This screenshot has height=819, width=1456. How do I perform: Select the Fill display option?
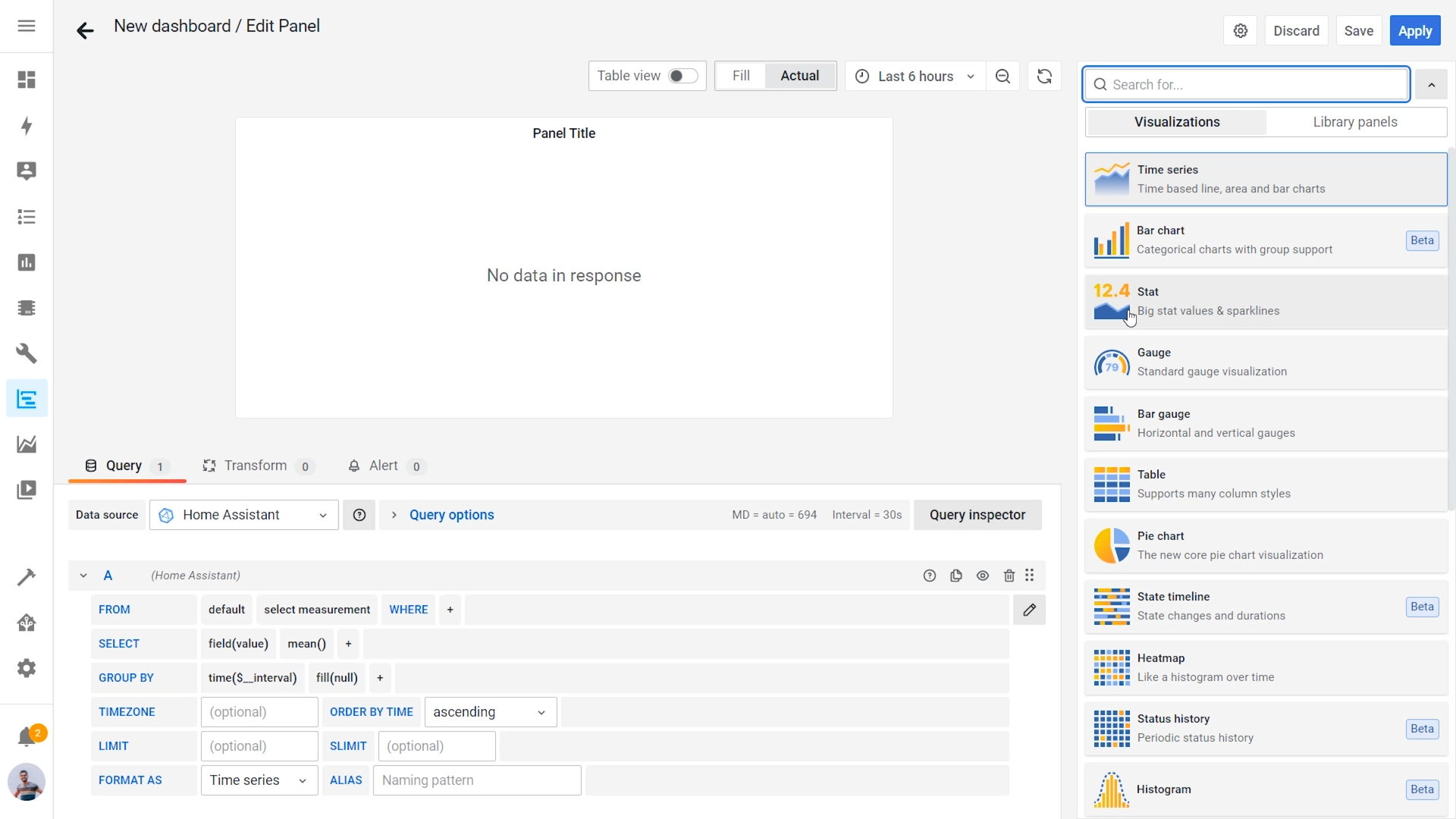(x=741, y=76)
